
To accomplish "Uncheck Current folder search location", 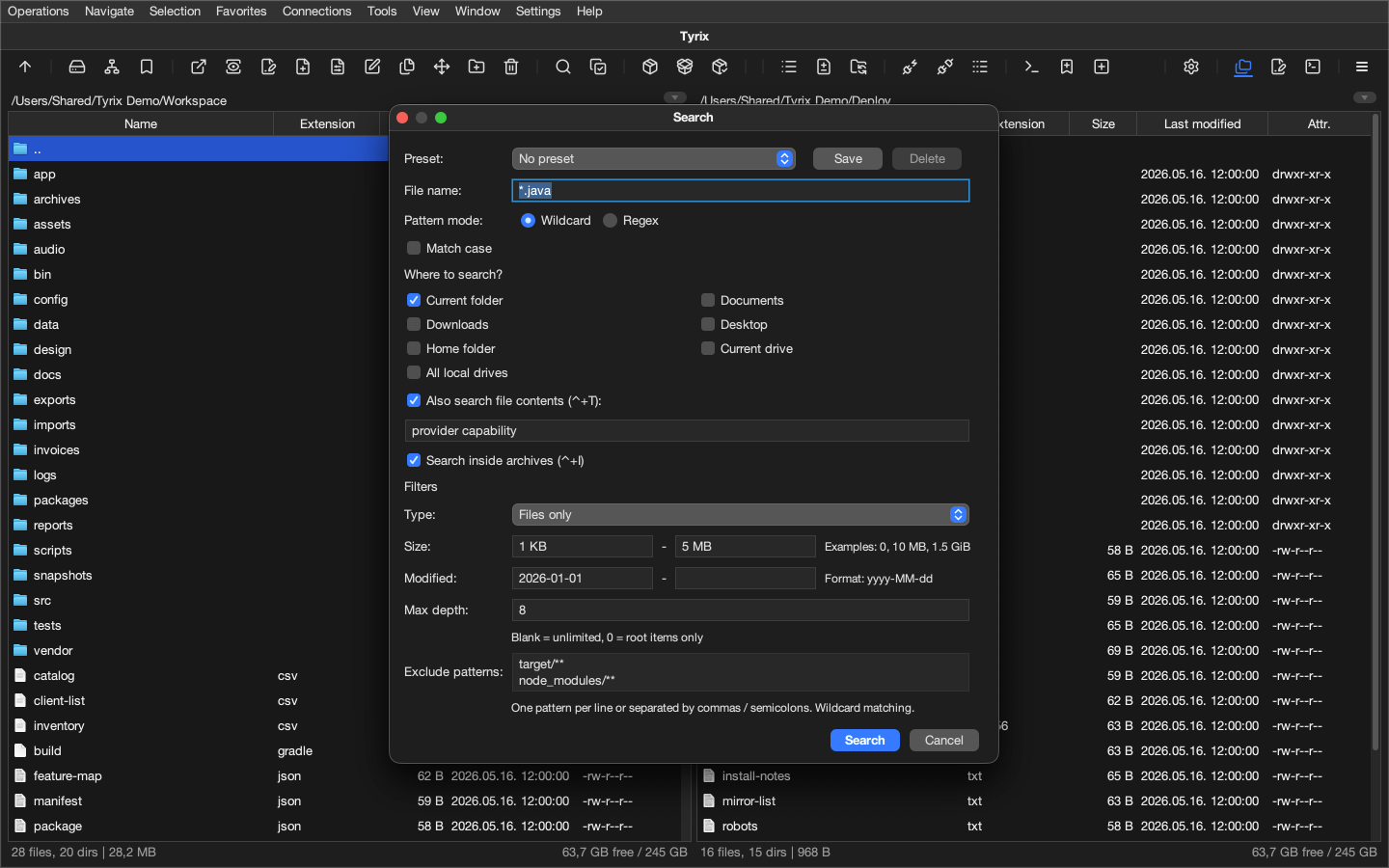I will [x=414, y=300].
